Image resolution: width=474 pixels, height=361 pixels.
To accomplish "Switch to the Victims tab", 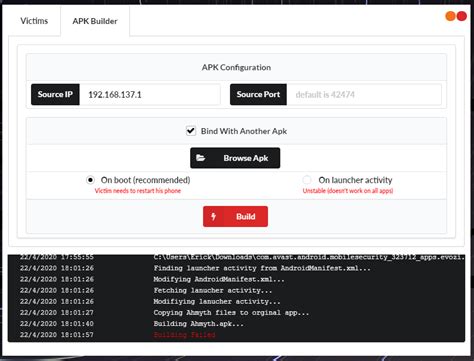I will [34, 21].
